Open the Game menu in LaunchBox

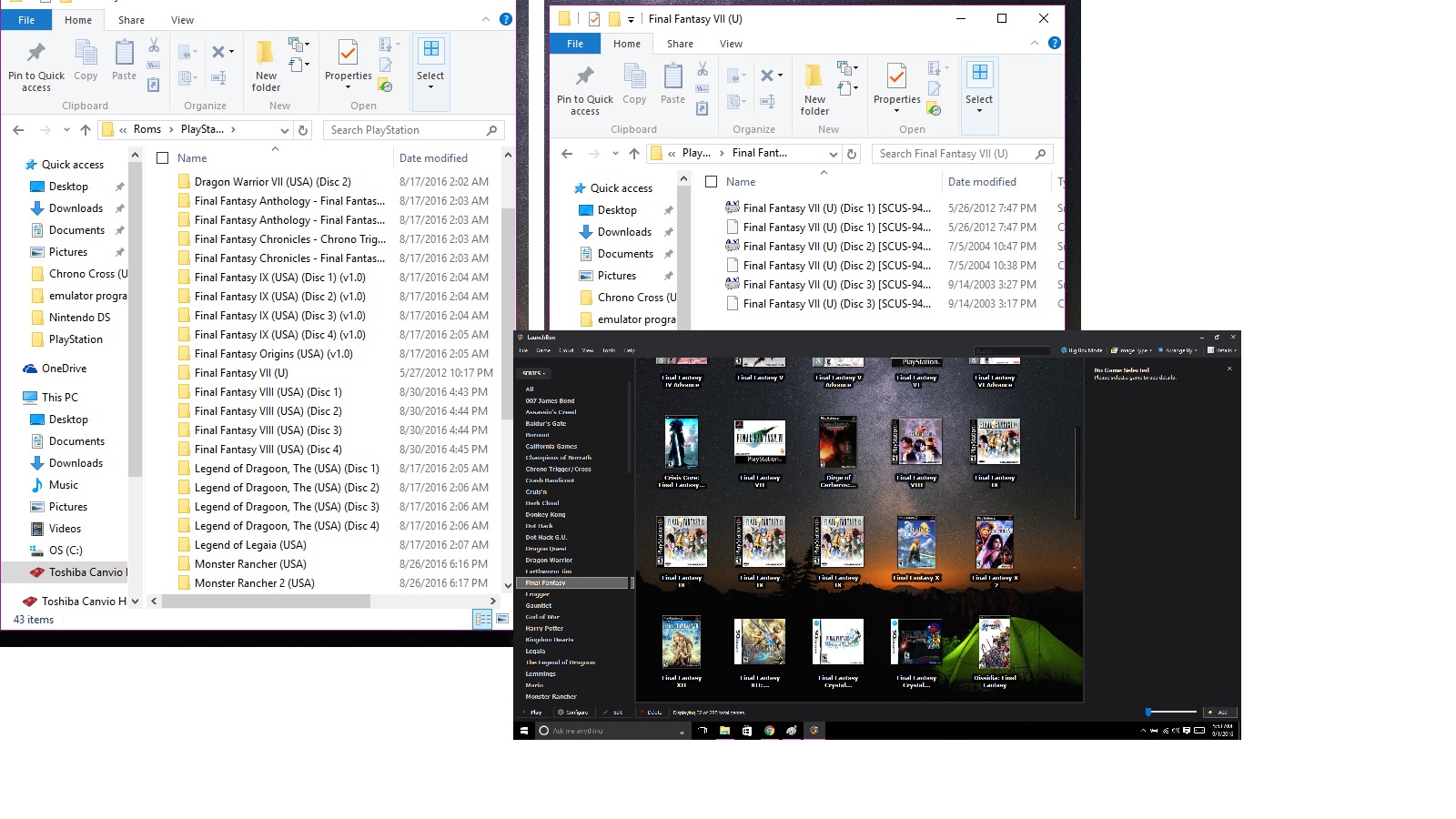[543, 350]
